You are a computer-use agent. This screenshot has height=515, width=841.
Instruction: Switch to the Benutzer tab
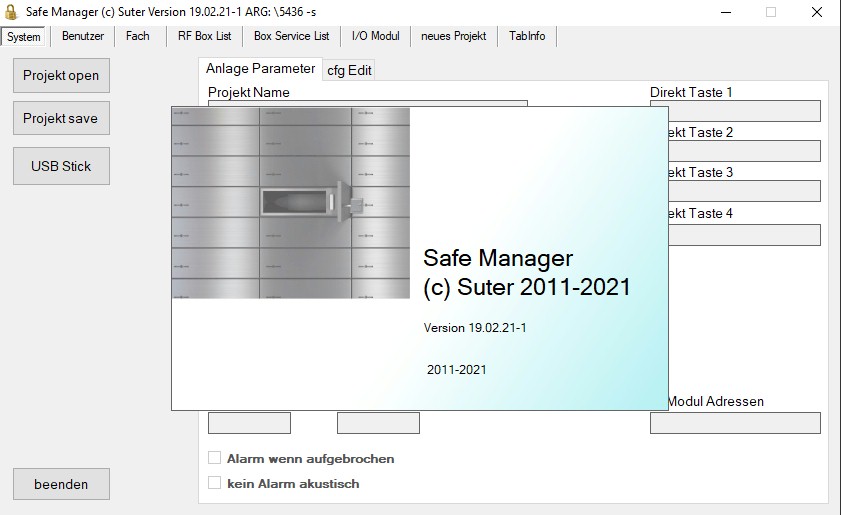82,36
